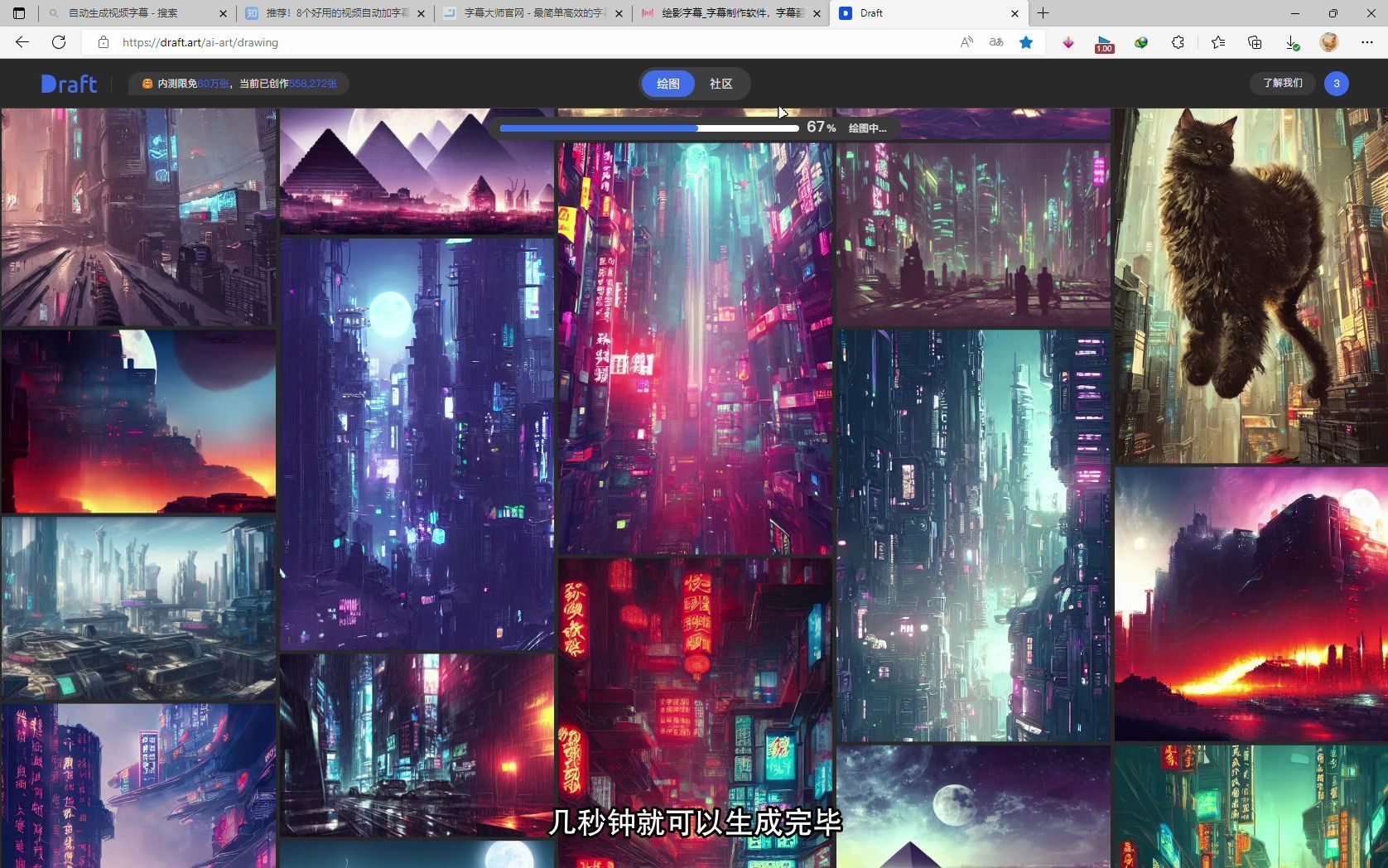Reload the page with the refresh icon
Image resolution: width=1388 pixels, height=868 pixels.
pyautogui.click(x=59, y=42)
